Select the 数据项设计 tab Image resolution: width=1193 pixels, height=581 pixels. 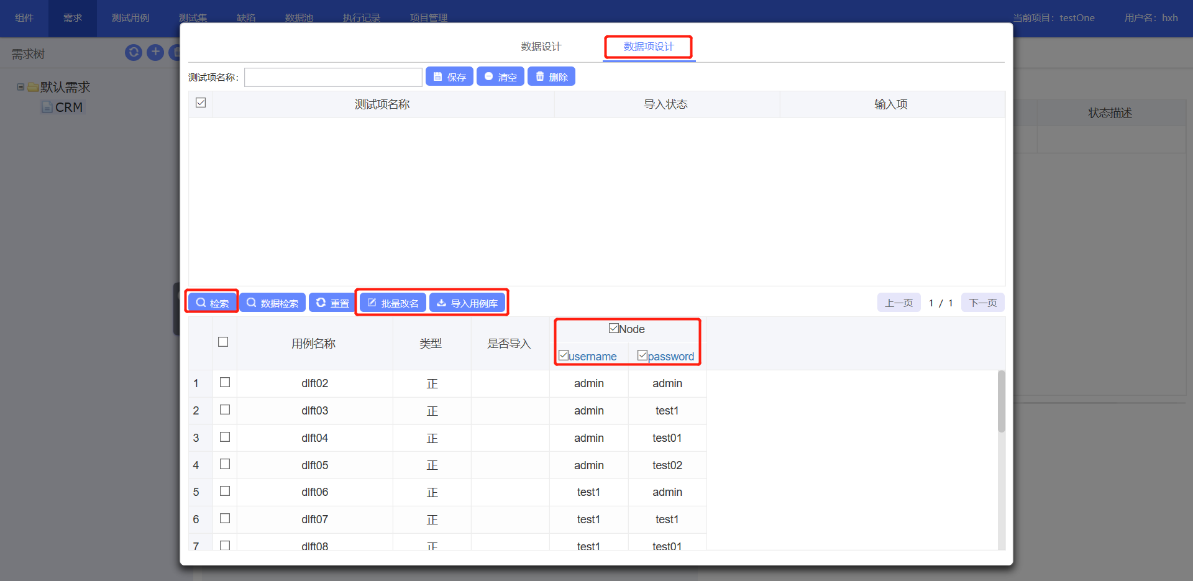pyautogui.click(x=648, y=47)
